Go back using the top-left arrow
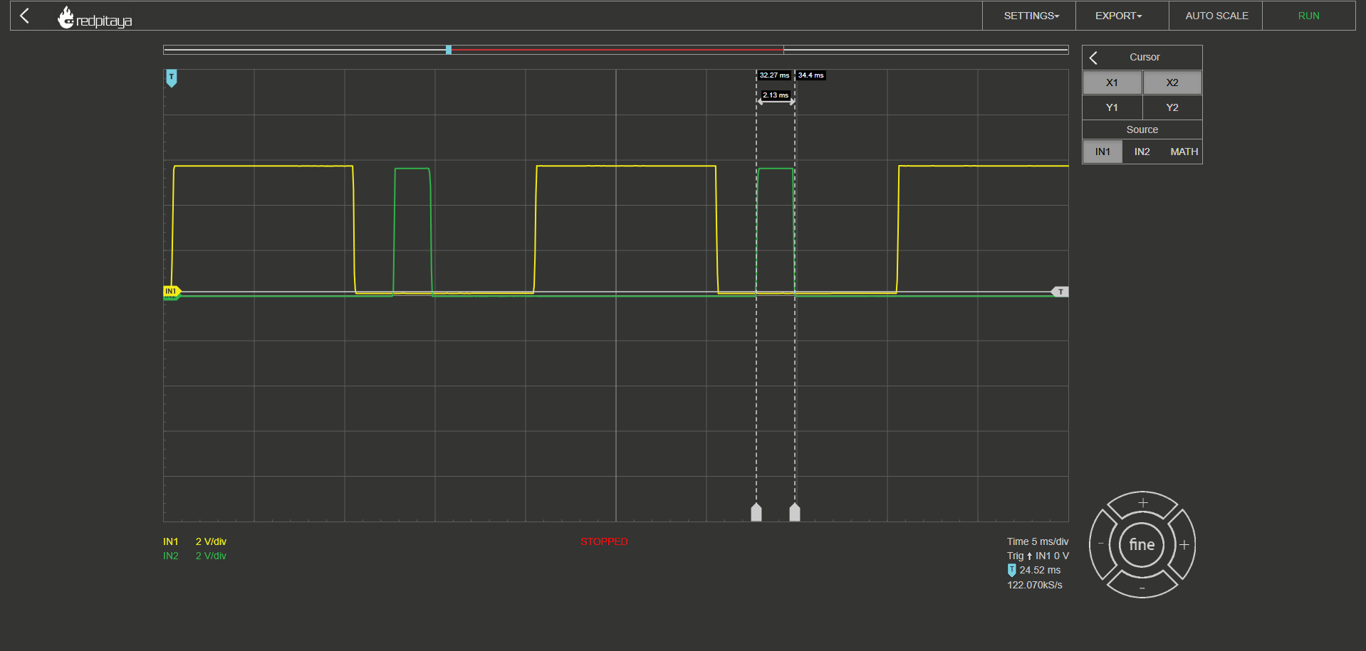 click(25, 16)
